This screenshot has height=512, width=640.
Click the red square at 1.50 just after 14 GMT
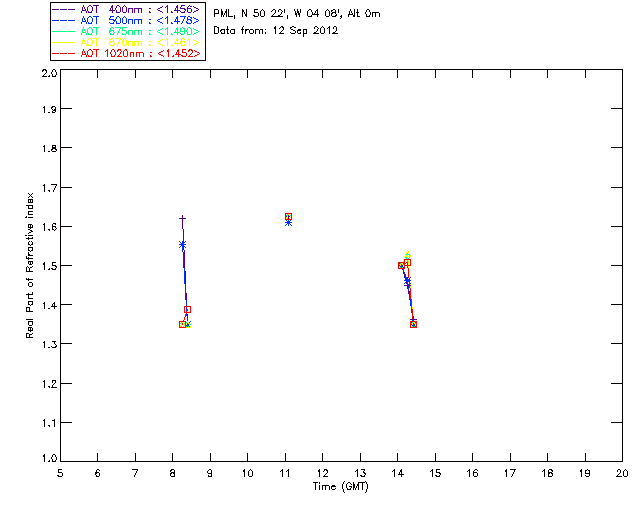tap(401, 266)
